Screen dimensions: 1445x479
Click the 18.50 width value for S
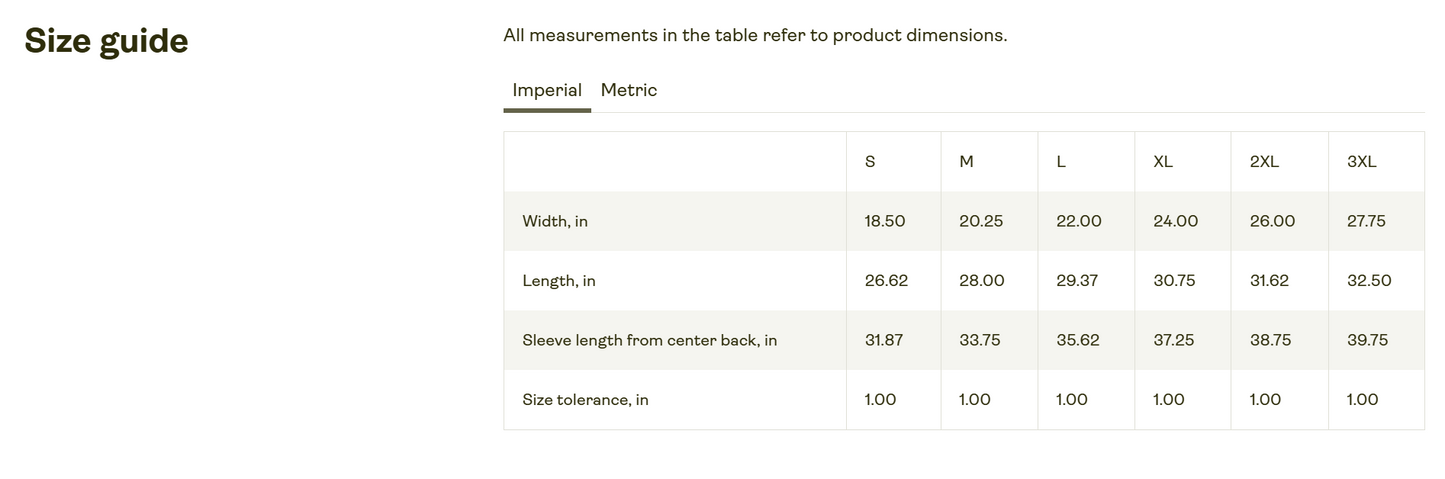tap(885, 221)
